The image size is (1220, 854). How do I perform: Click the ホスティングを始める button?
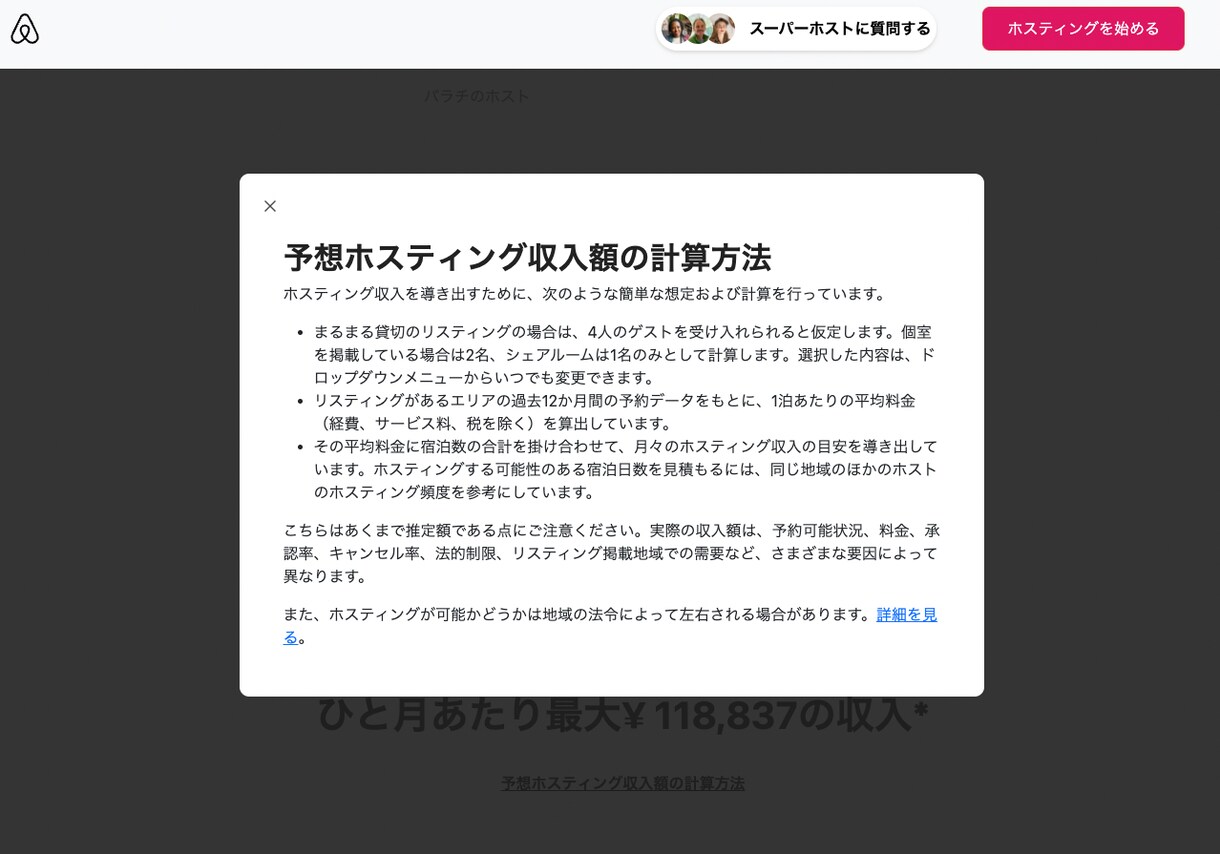pyautogui.click(x=1083, y=29)
